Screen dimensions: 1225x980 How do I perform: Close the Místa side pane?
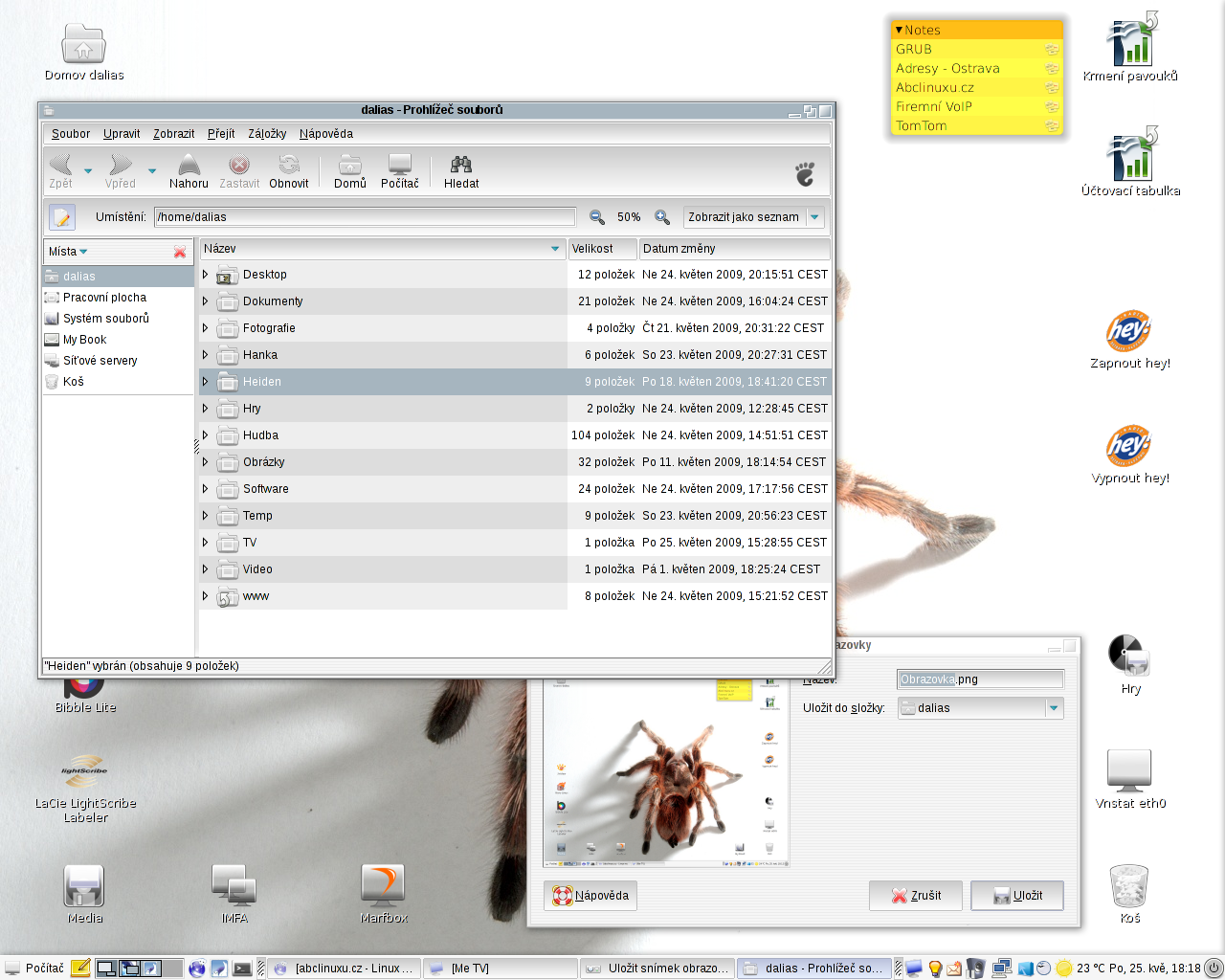(x=180, y=252)
